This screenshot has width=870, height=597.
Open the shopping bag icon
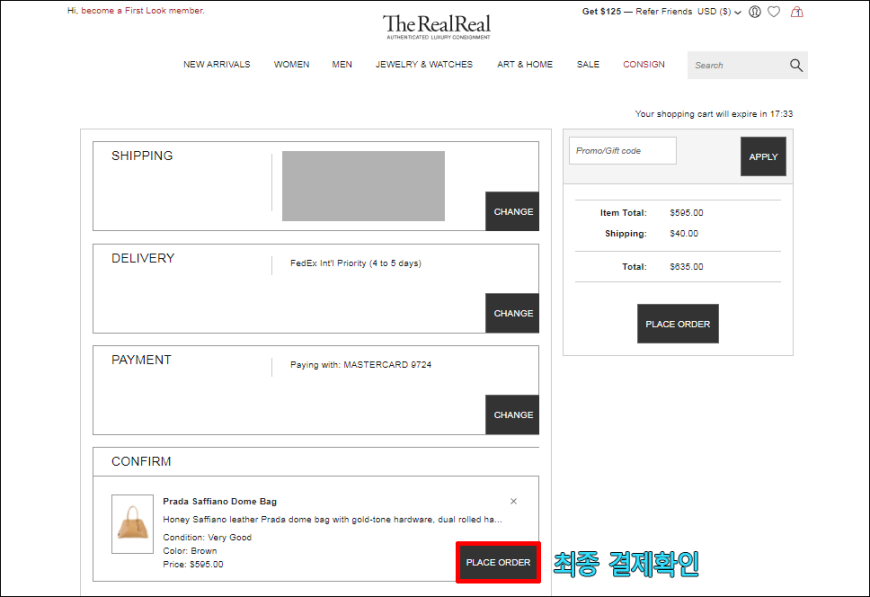tap(797, 12)
